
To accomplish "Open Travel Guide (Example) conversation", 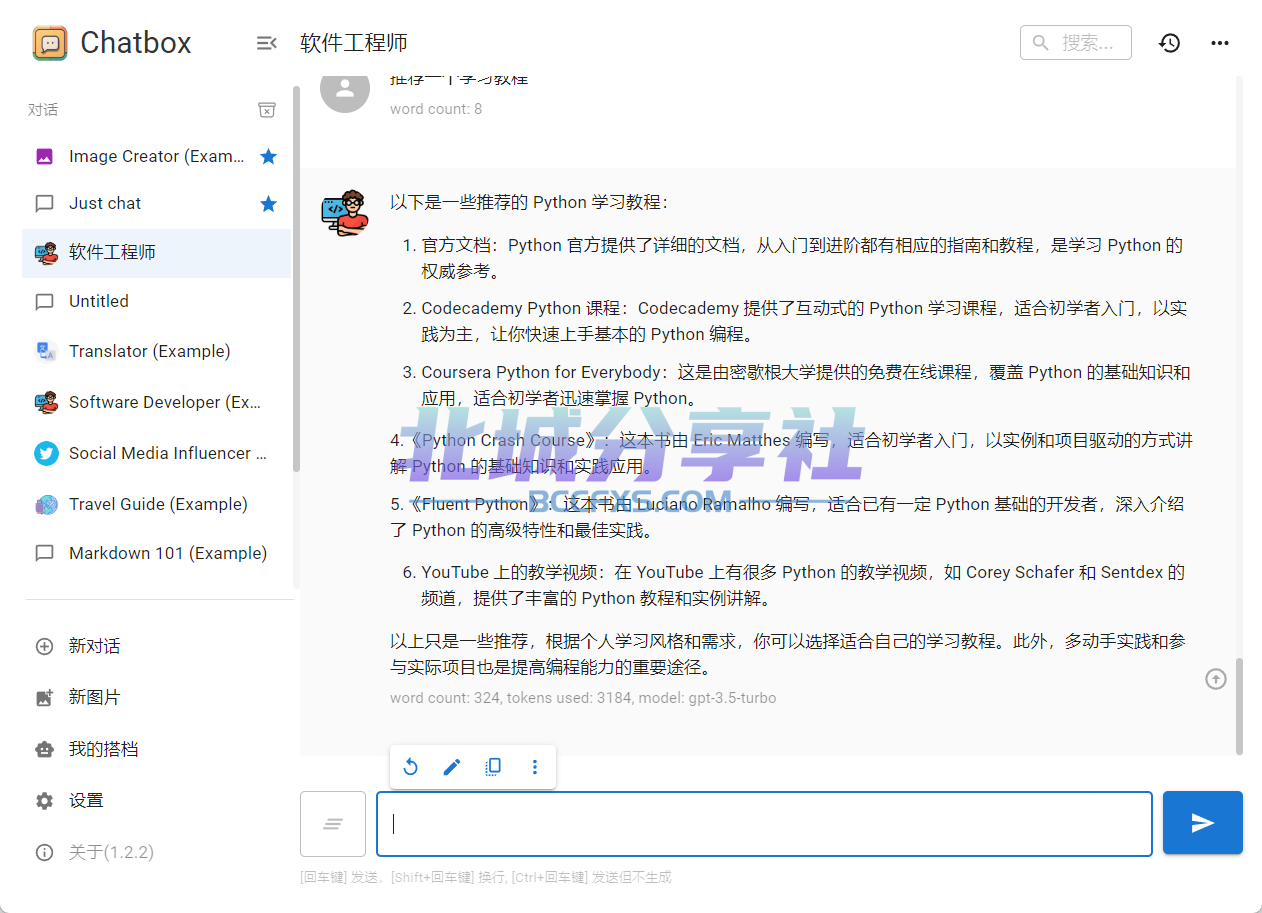I will point(157,504).
